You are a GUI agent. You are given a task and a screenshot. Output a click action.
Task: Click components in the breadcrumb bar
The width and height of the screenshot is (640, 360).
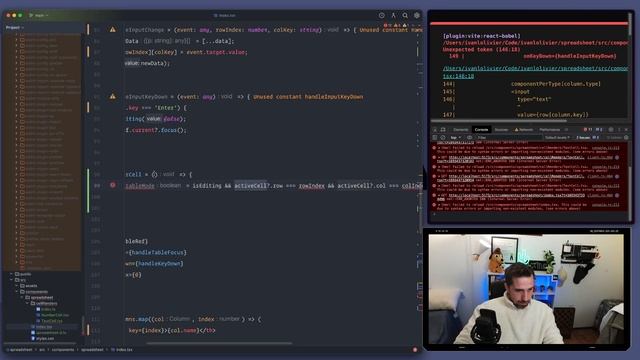click(x=63, y=350)
